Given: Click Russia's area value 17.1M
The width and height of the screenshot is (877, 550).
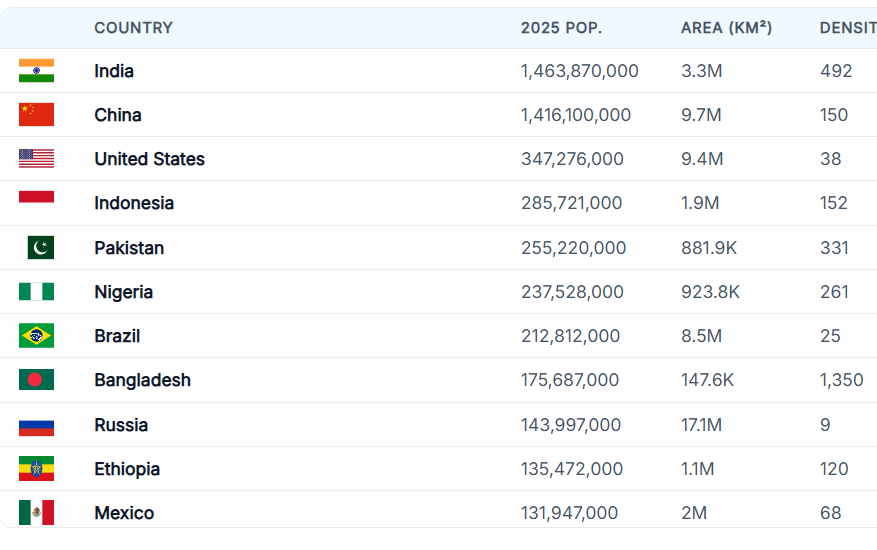Looking at the screenshot, I should point(701,425).
